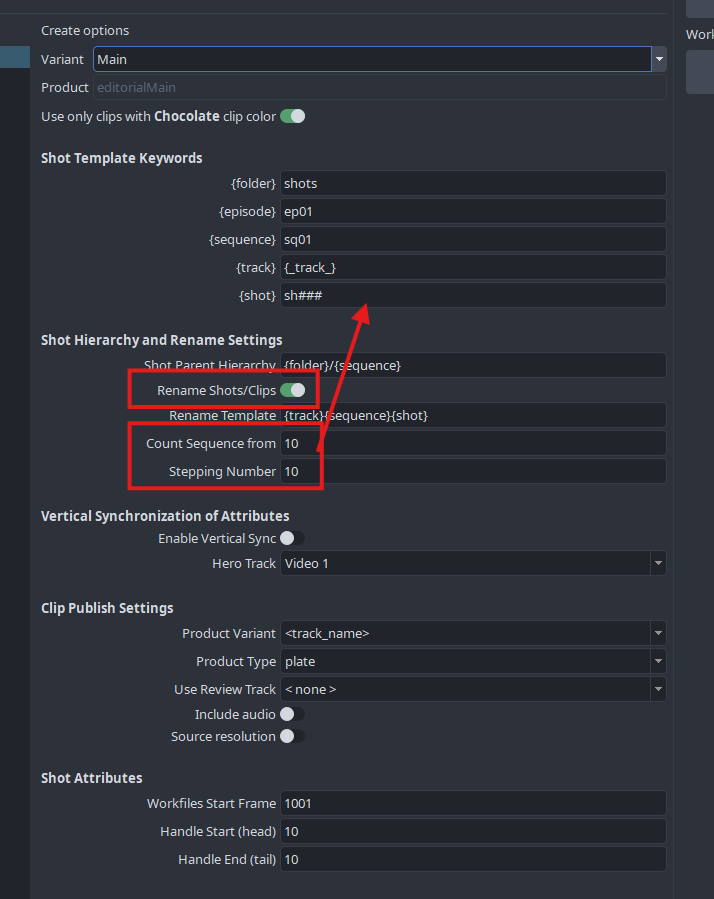Image resolution: width=714 pixels, height=899 pixels.
Task: Click the Handle End (tail) field
Action: click(473, 860)
